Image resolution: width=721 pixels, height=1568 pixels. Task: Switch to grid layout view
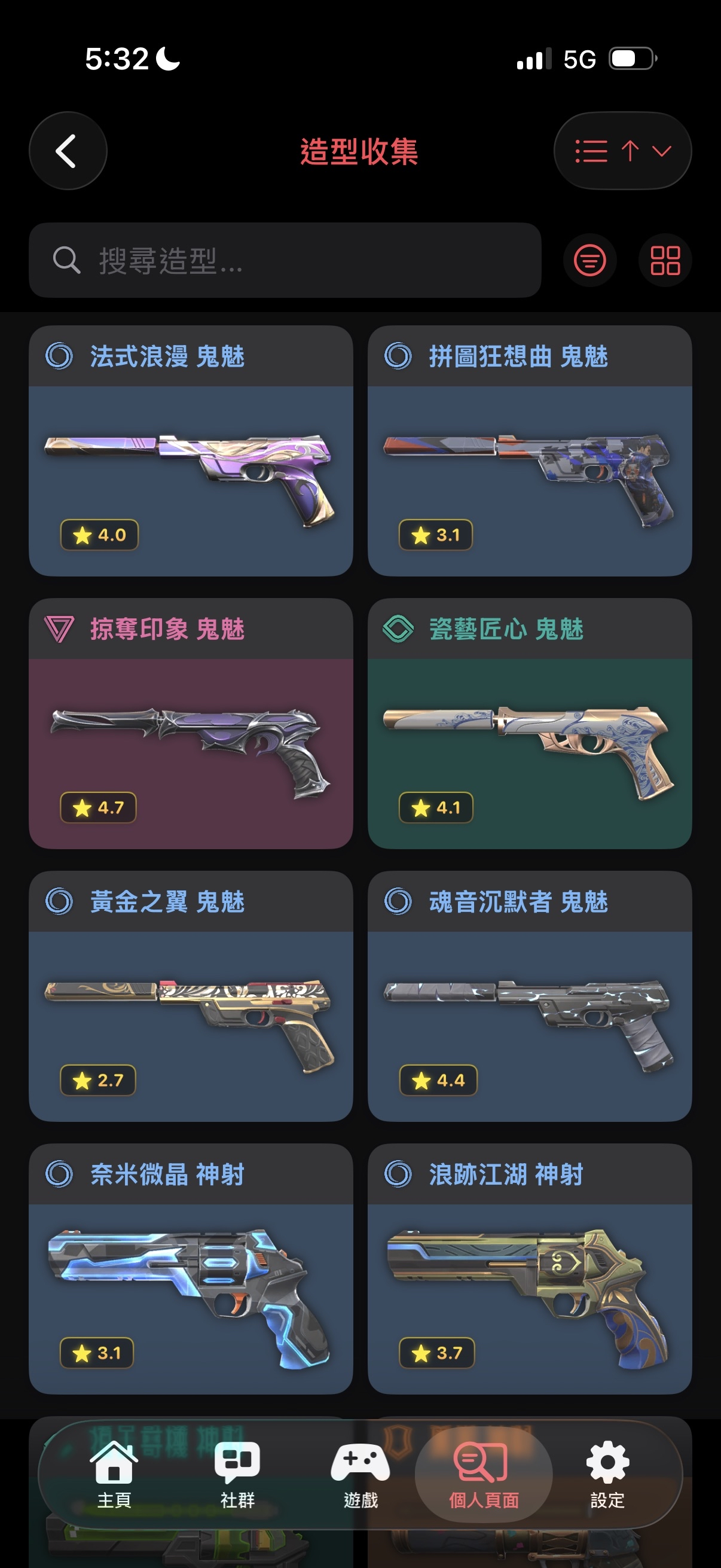(x=664, y=260)
